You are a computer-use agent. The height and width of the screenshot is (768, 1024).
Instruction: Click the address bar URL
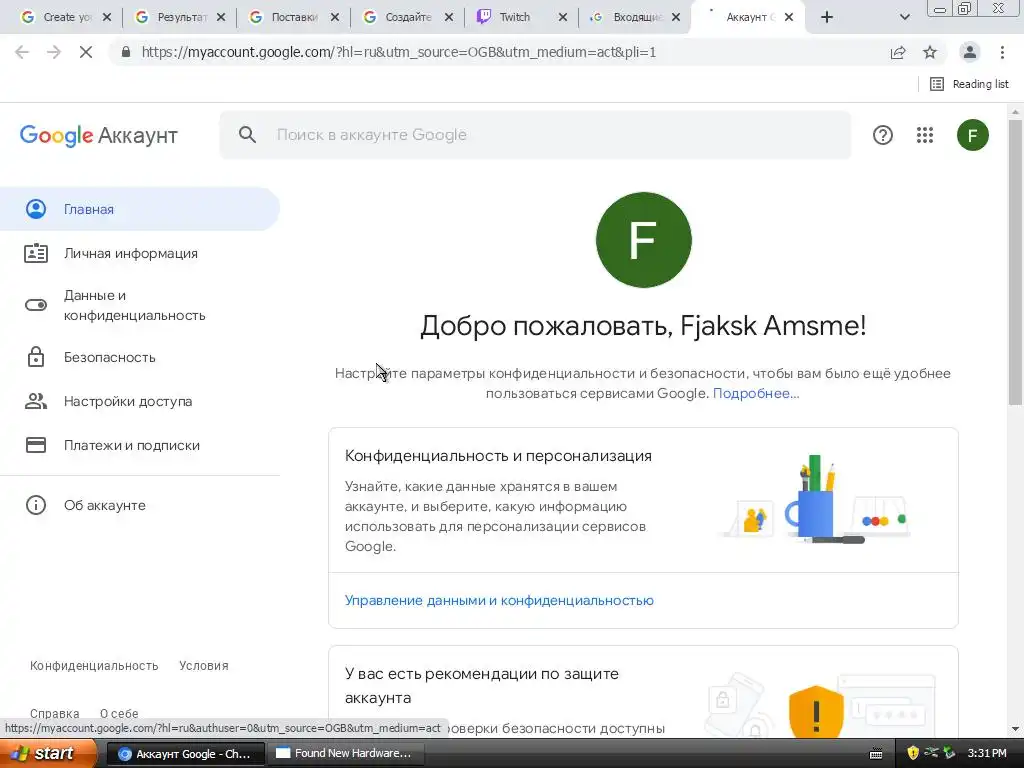tap(399, 52)
